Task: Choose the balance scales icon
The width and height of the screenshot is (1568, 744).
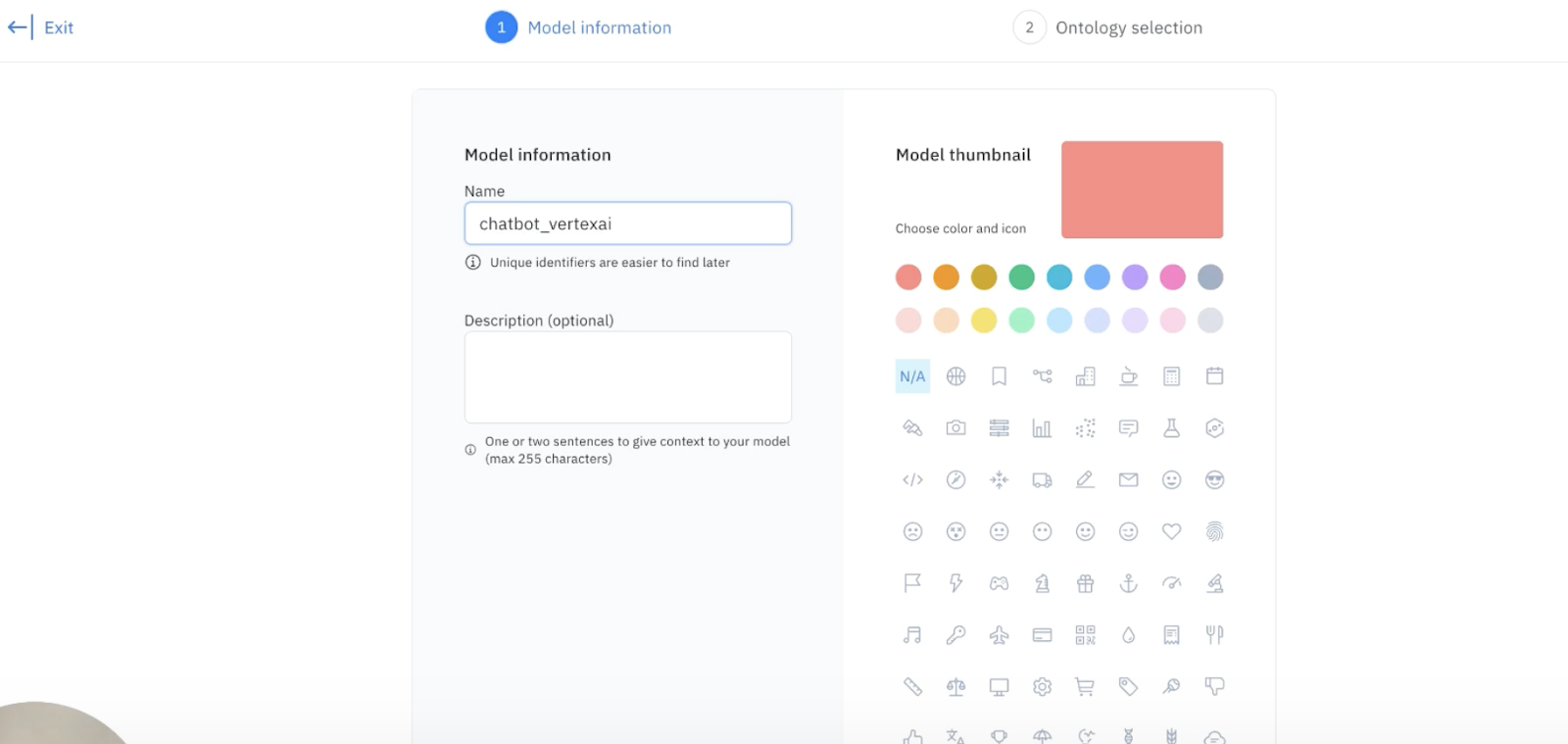Action: tap(956, 686)
